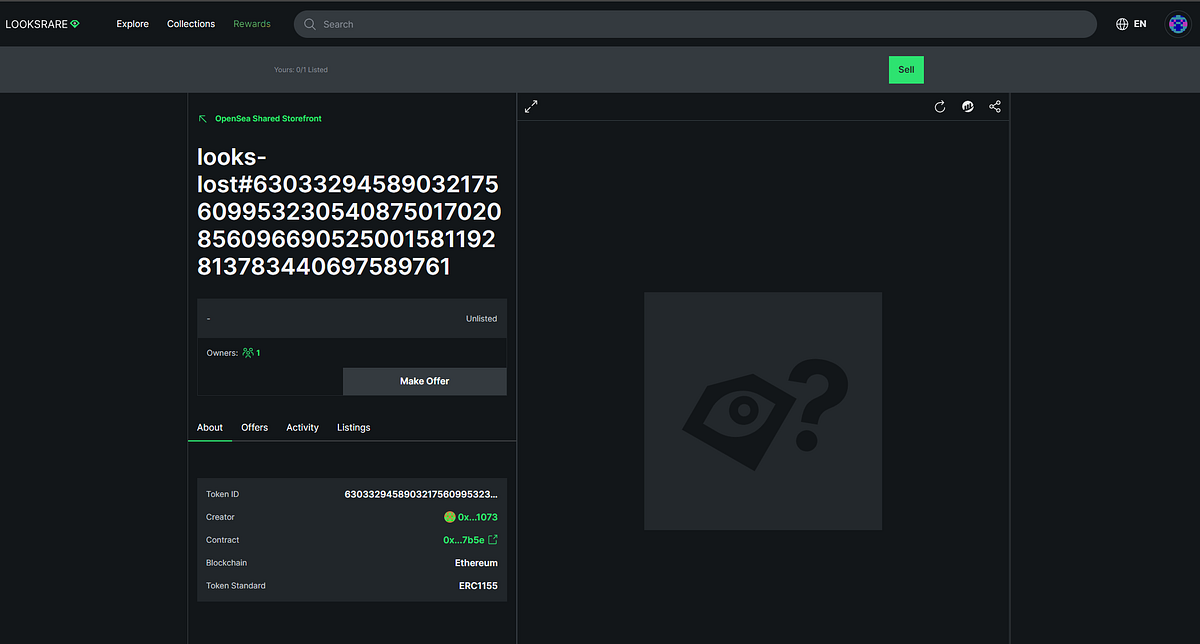Click the search magnifier icon
The height and width of the screenshot is (644, 1200).
[310, 24]
